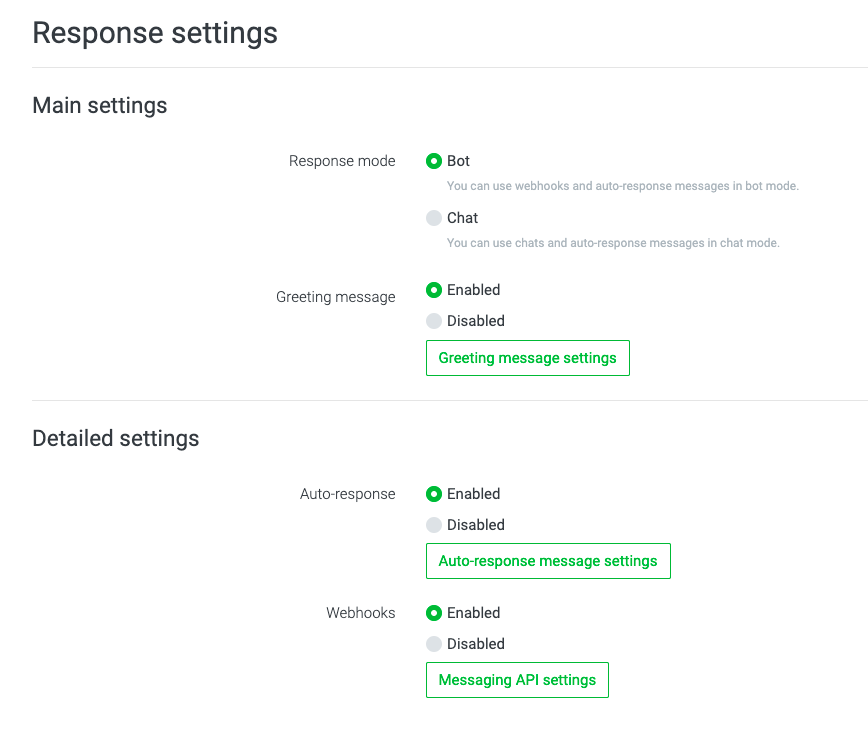Click the Response mode field label
Screen dimensions: 868x732
point(342,161)
